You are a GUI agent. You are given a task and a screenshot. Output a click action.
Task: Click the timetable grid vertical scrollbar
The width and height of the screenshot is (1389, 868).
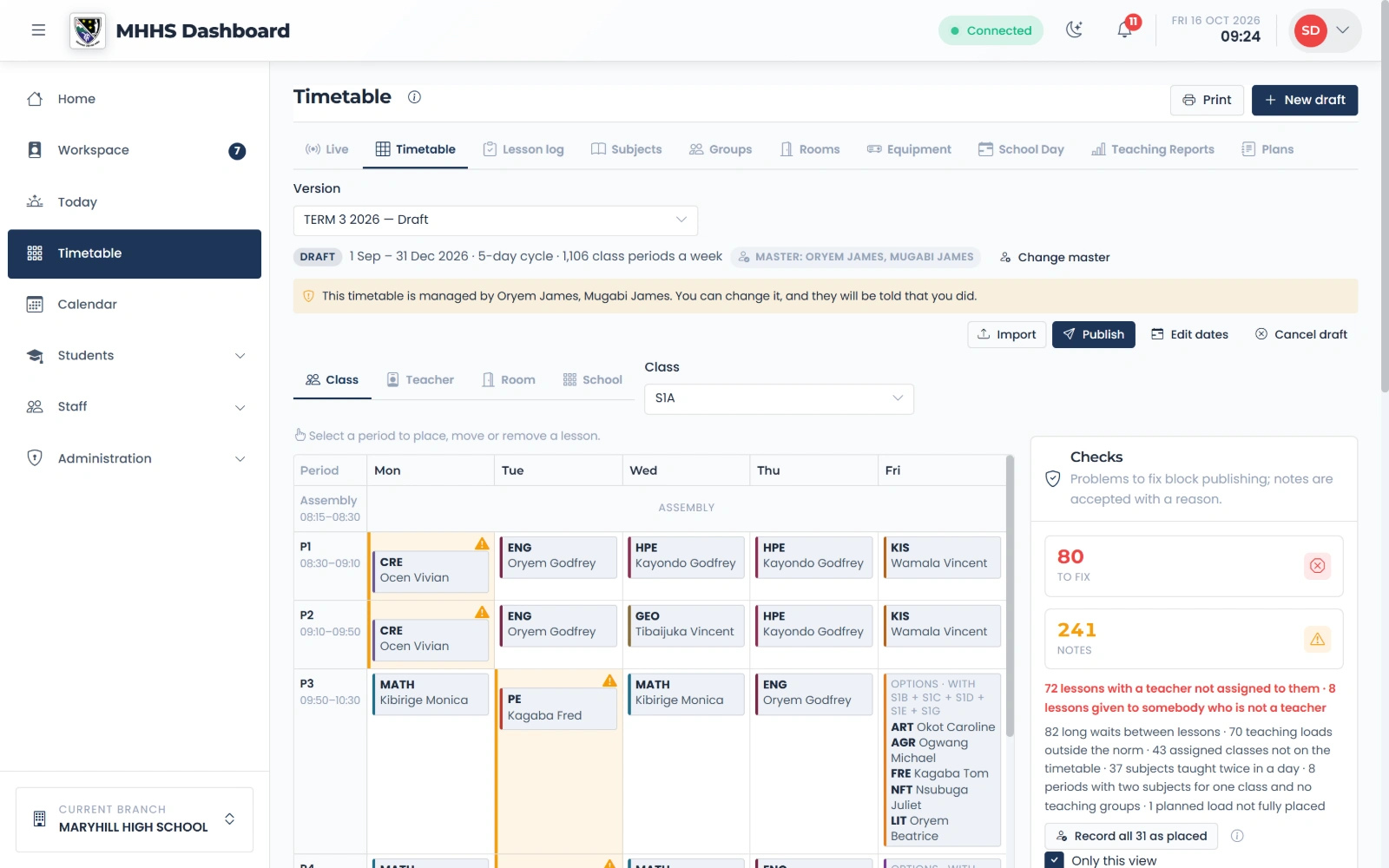(x=1010, y=598)
